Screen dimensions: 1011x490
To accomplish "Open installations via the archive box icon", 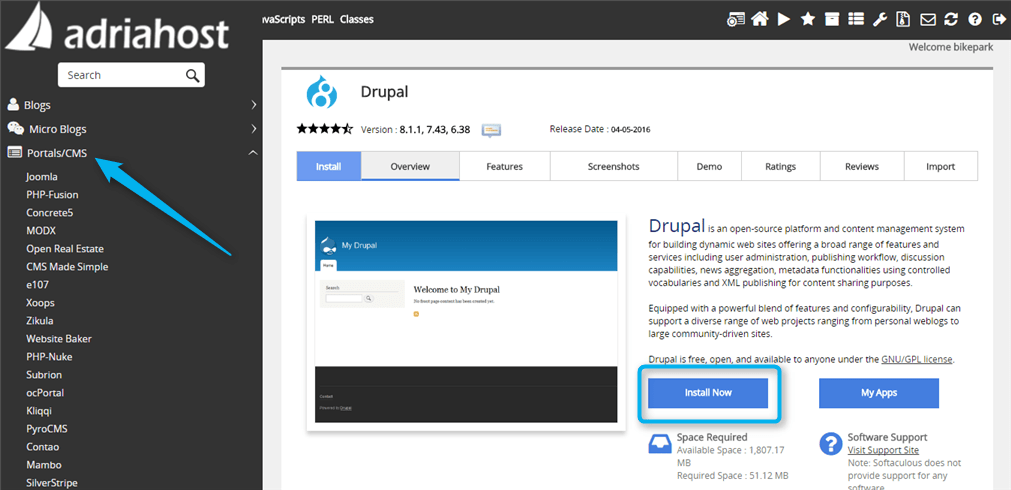I will 832,19.
